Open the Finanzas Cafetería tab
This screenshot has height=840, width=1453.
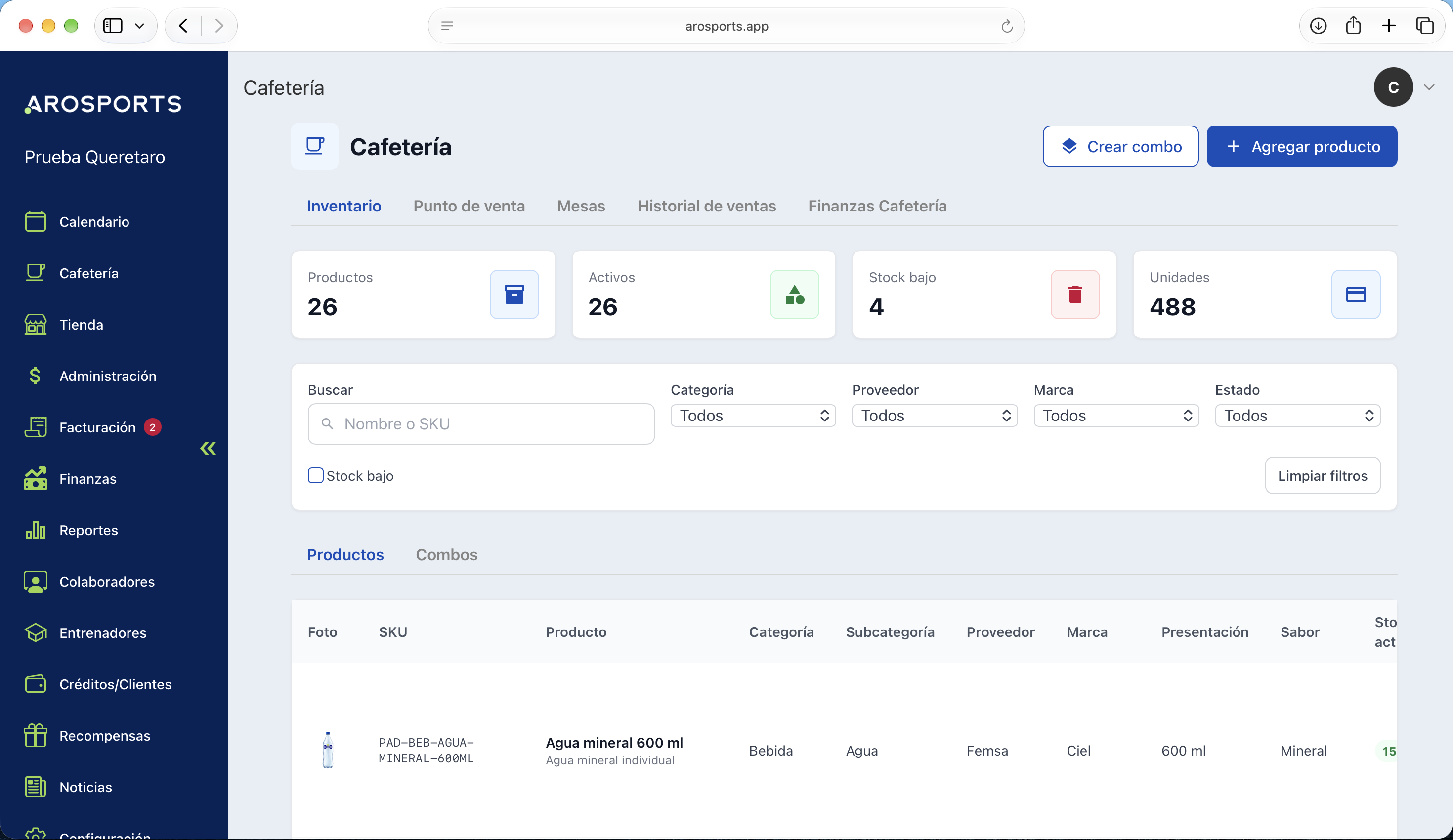click(877, 206)
